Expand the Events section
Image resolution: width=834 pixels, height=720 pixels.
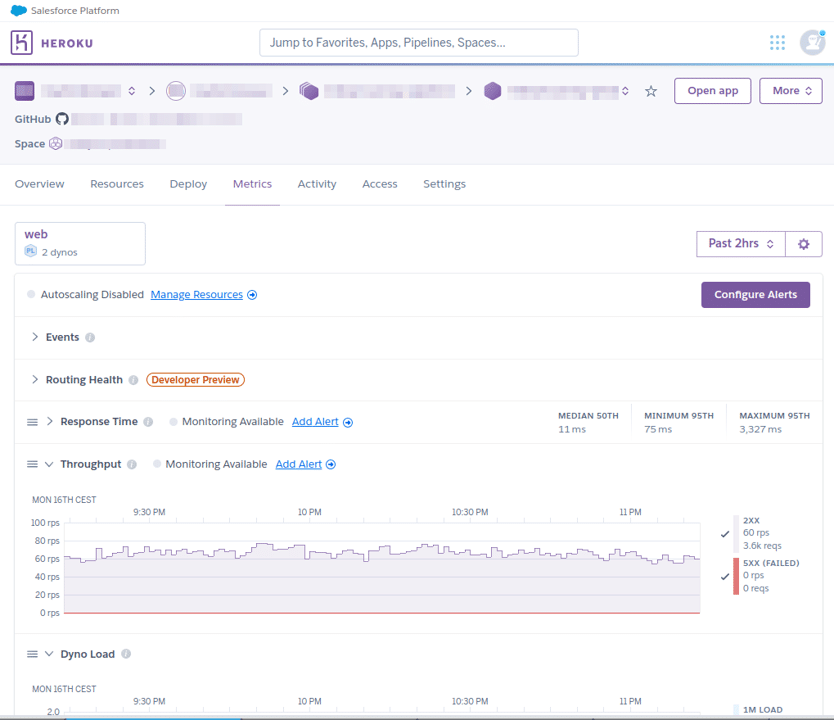click(x=35, y=337)
